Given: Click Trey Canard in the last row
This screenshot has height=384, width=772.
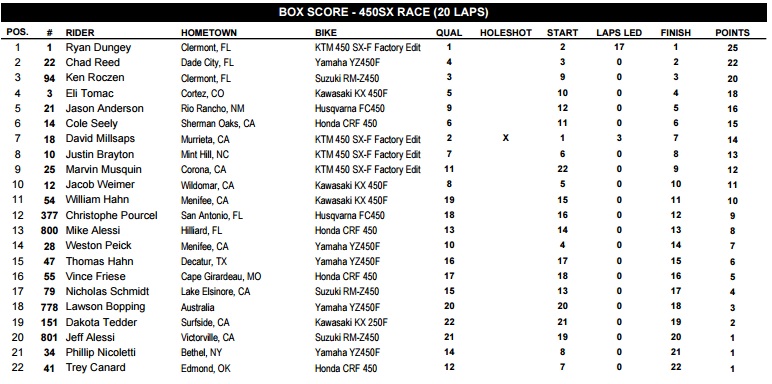Looking at the screenshot, I should 96,368.
